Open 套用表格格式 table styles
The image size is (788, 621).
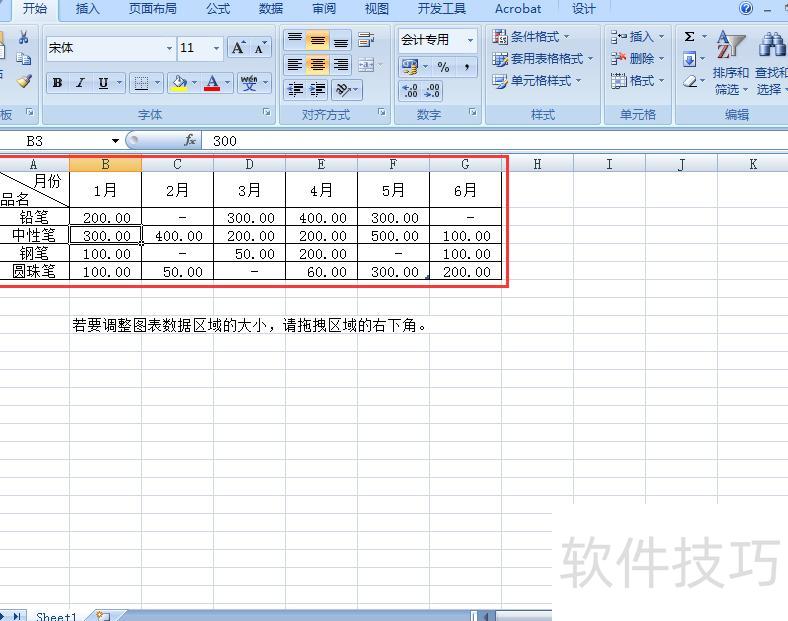coord(543,59)
